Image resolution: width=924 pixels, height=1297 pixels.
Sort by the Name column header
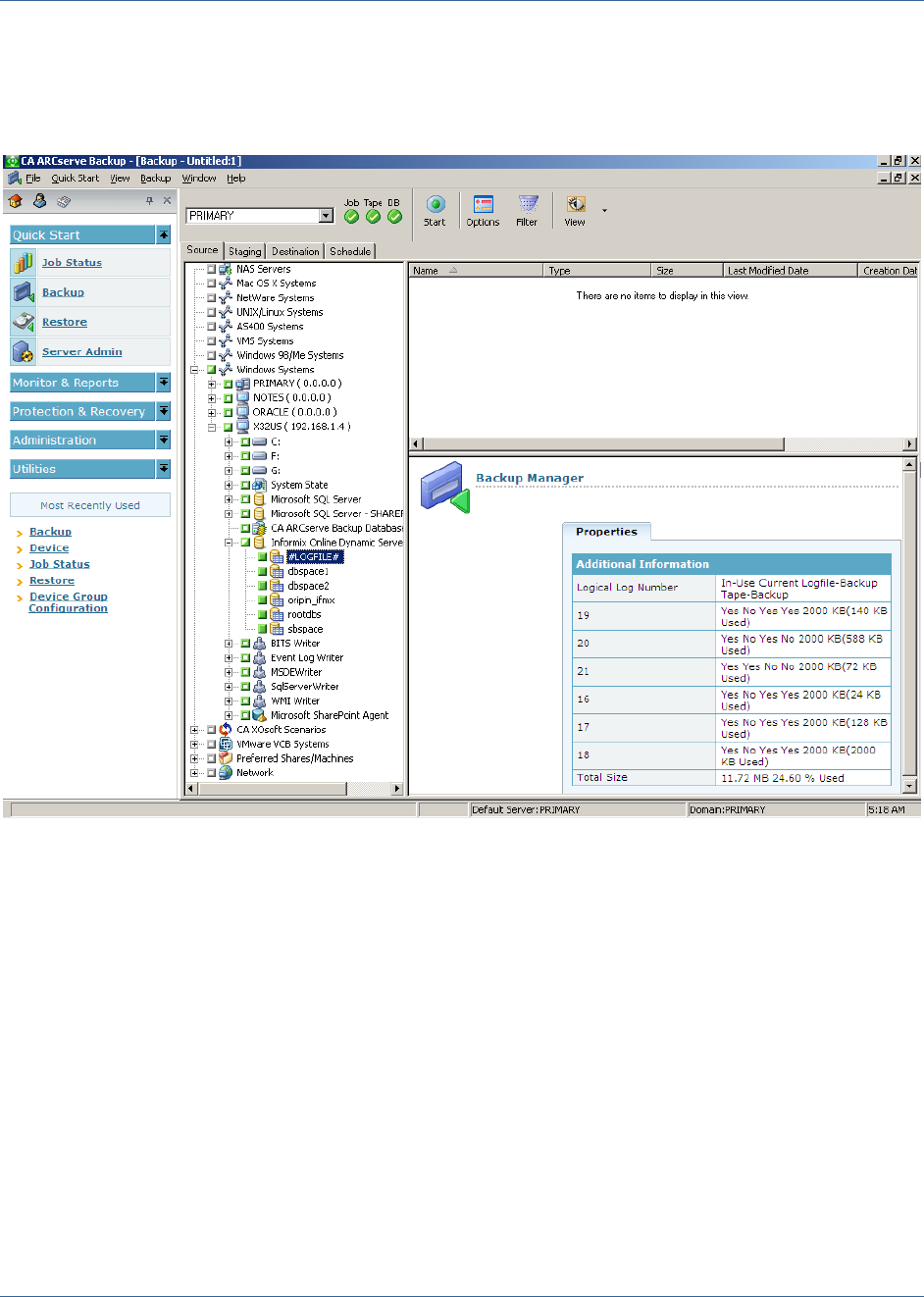[476, 271]
